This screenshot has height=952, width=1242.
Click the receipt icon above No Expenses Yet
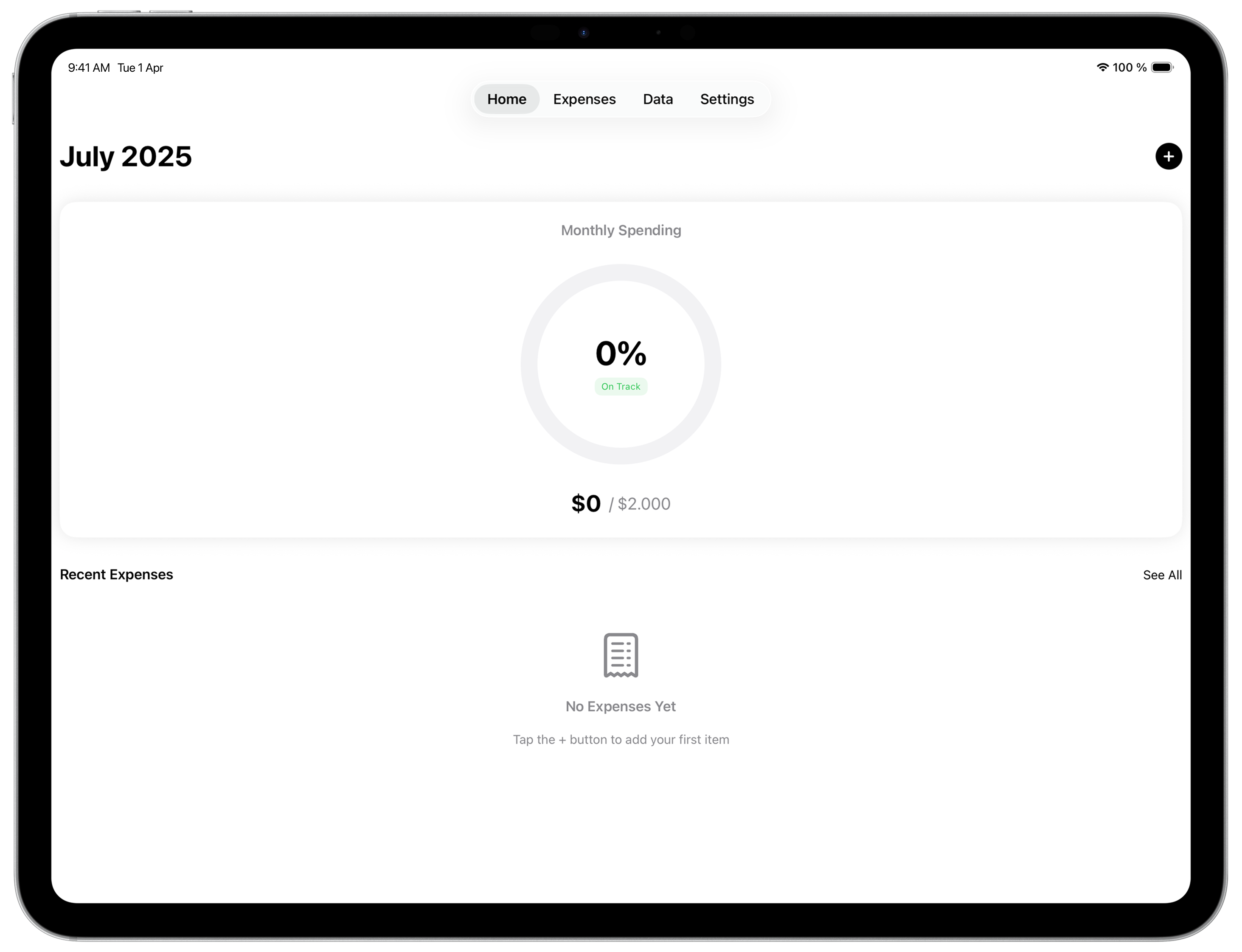click(621, 655)
